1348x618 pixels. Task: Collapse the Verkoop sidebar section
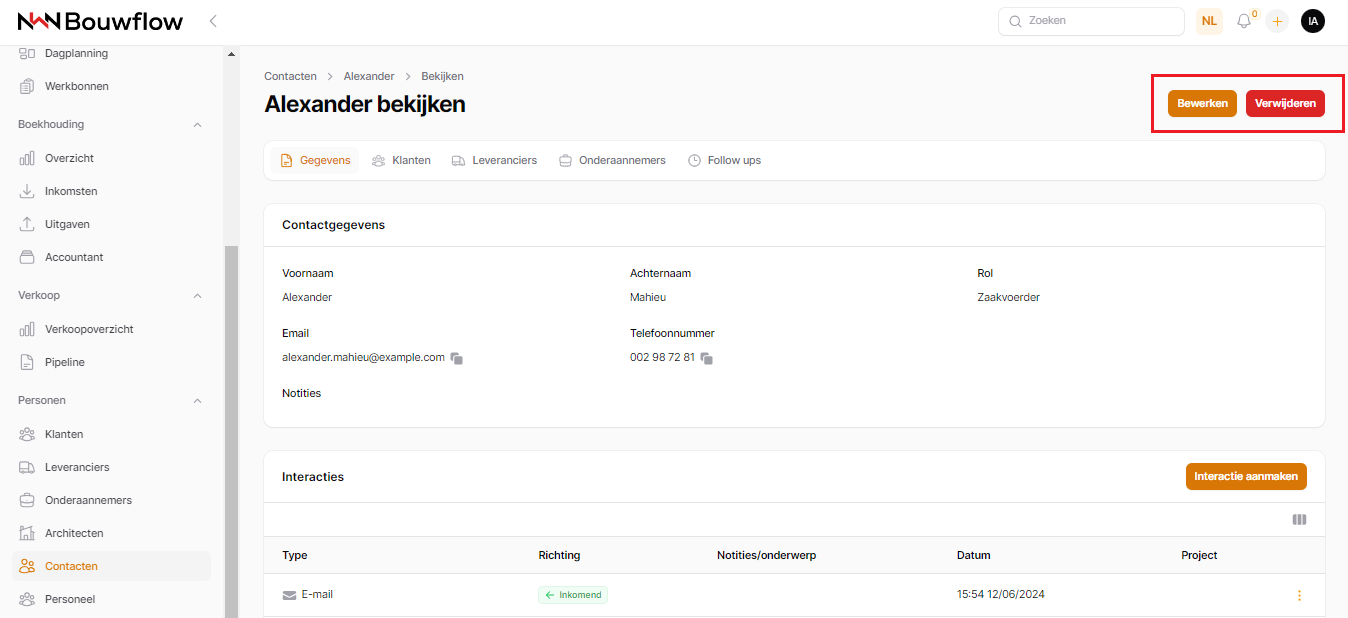(x=197, y=296)
